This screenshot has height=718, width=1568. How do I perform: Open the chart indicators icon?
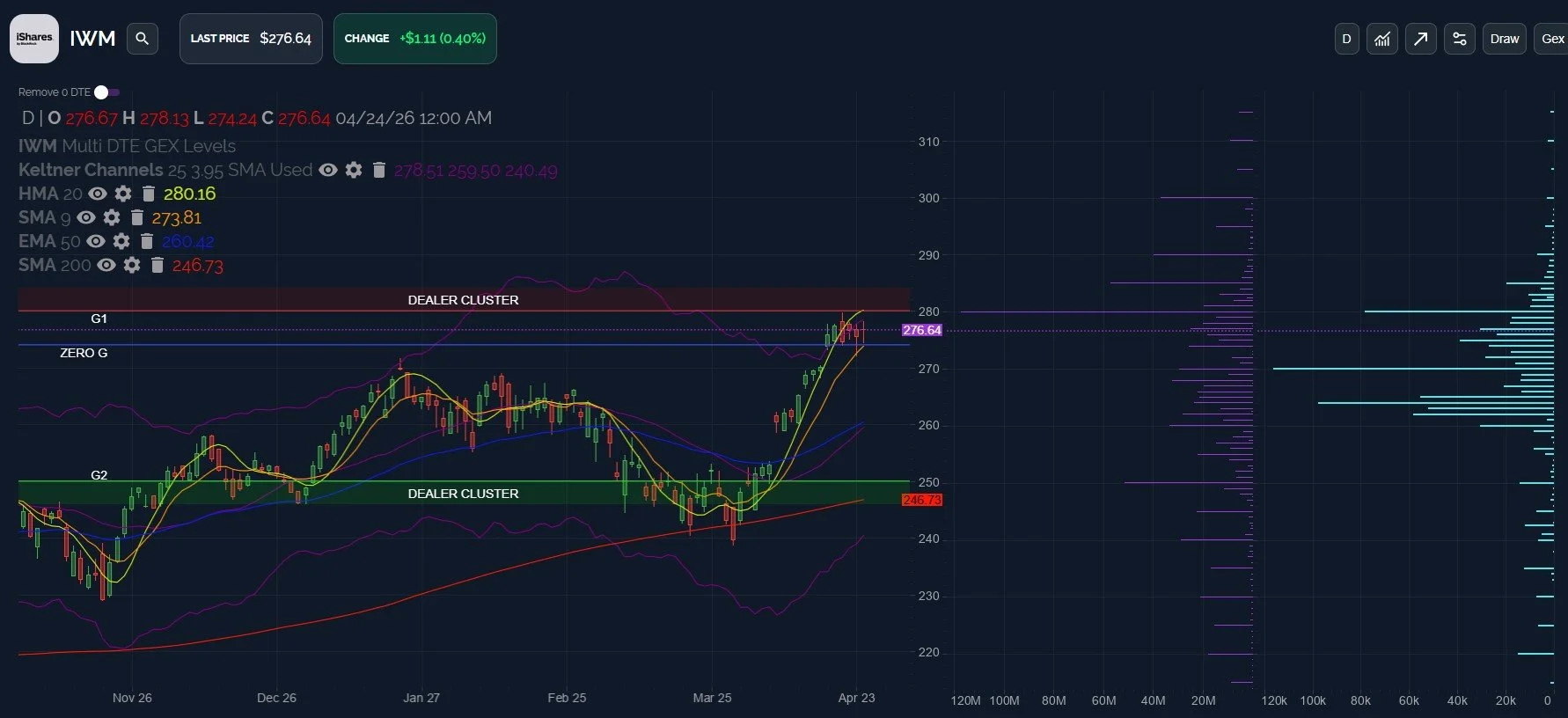[x=1382, y=39]
